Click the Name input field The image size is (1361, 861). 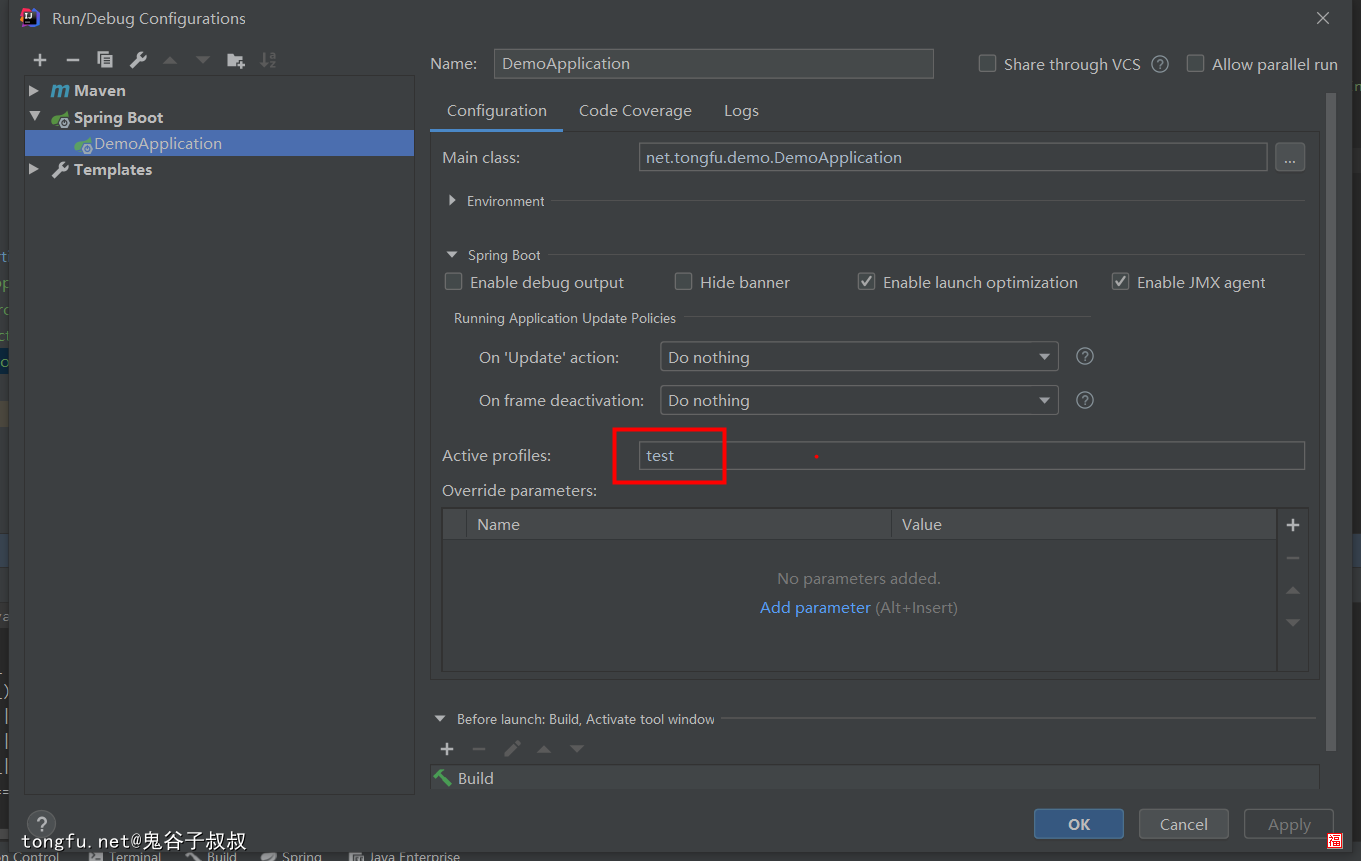coord(714,63)
